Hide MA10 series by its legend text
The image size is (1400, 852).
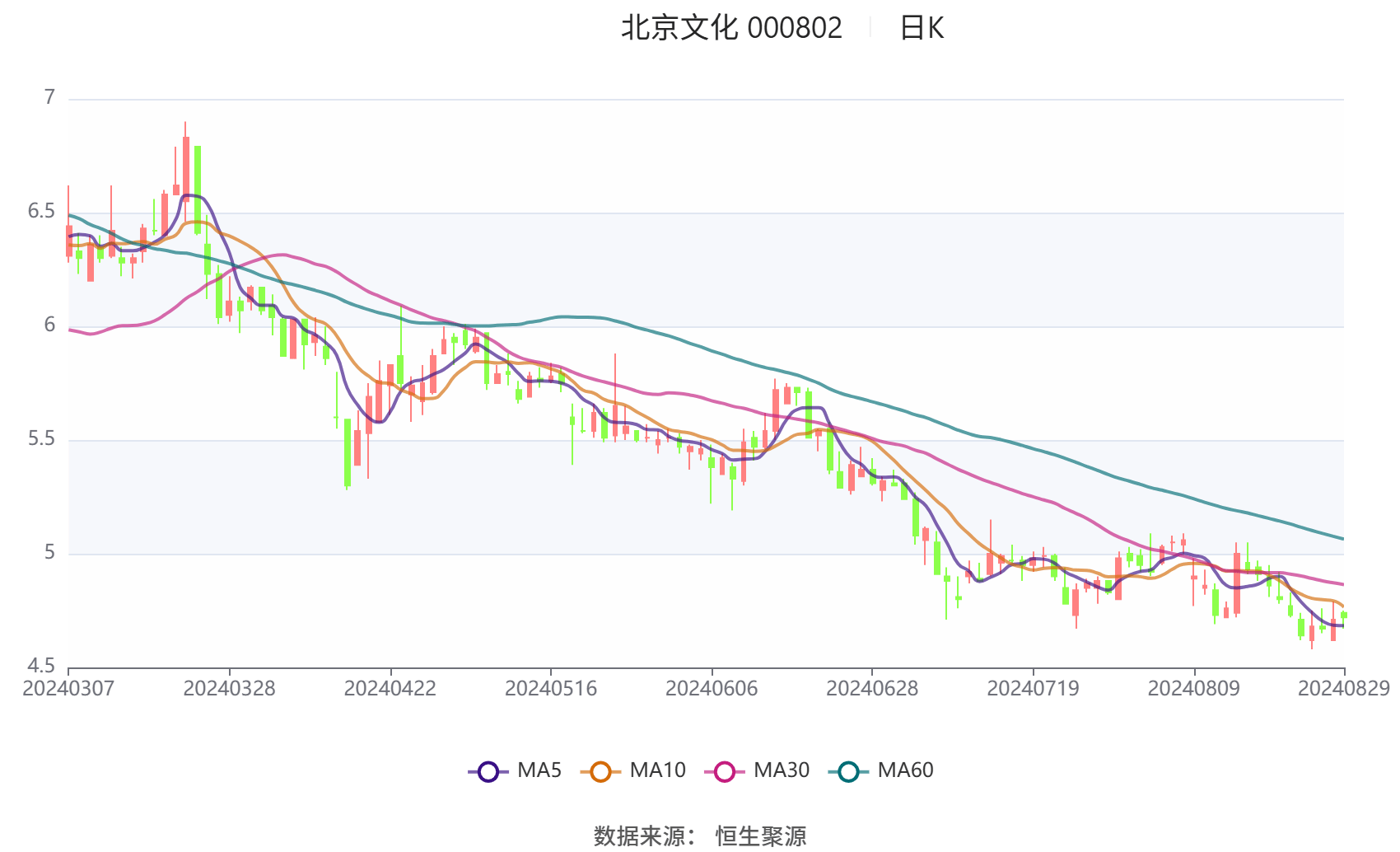pos(657,770)
